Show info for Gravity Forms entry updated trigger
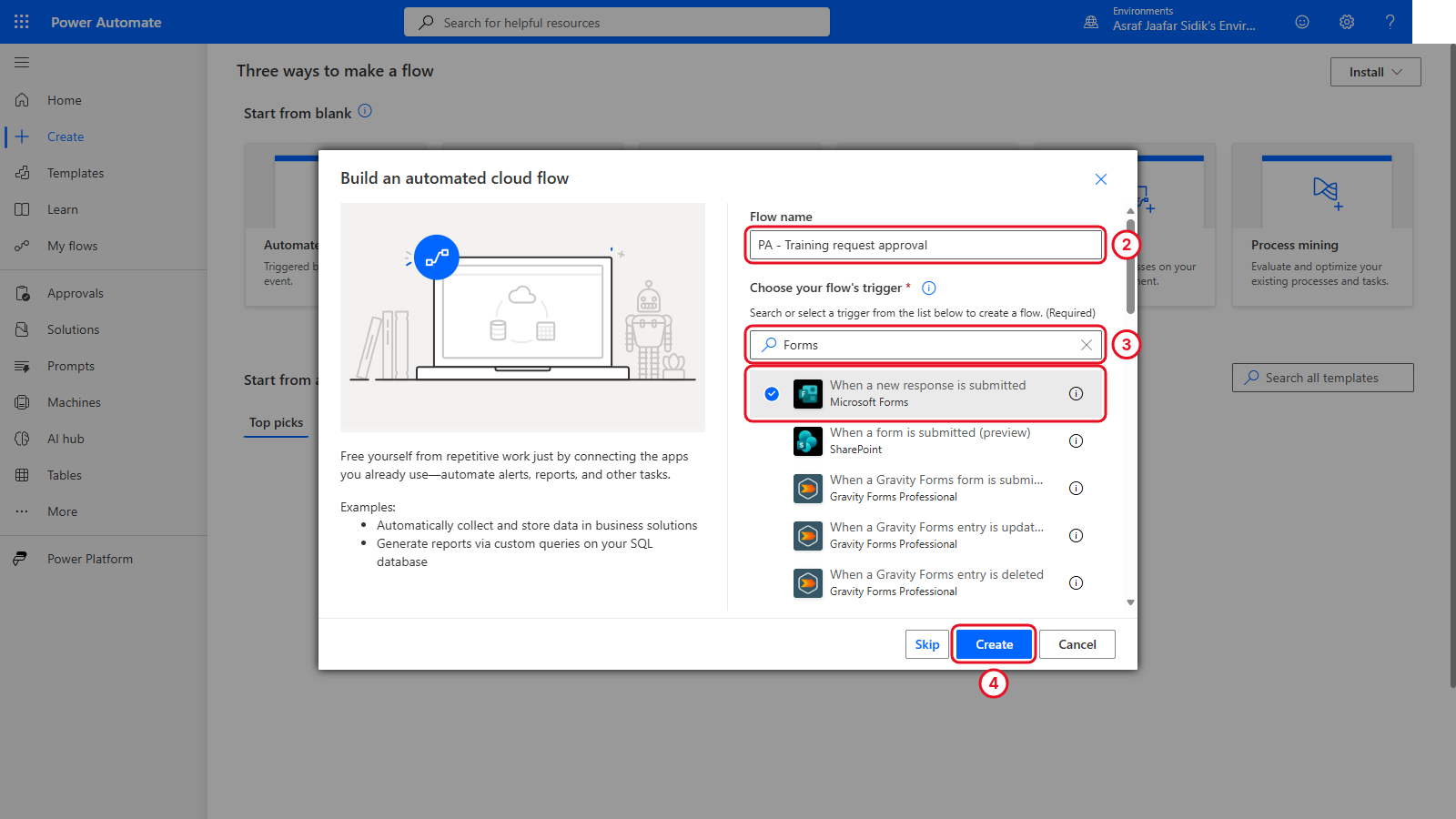Screen dimensions: 1456x819 1076,536
